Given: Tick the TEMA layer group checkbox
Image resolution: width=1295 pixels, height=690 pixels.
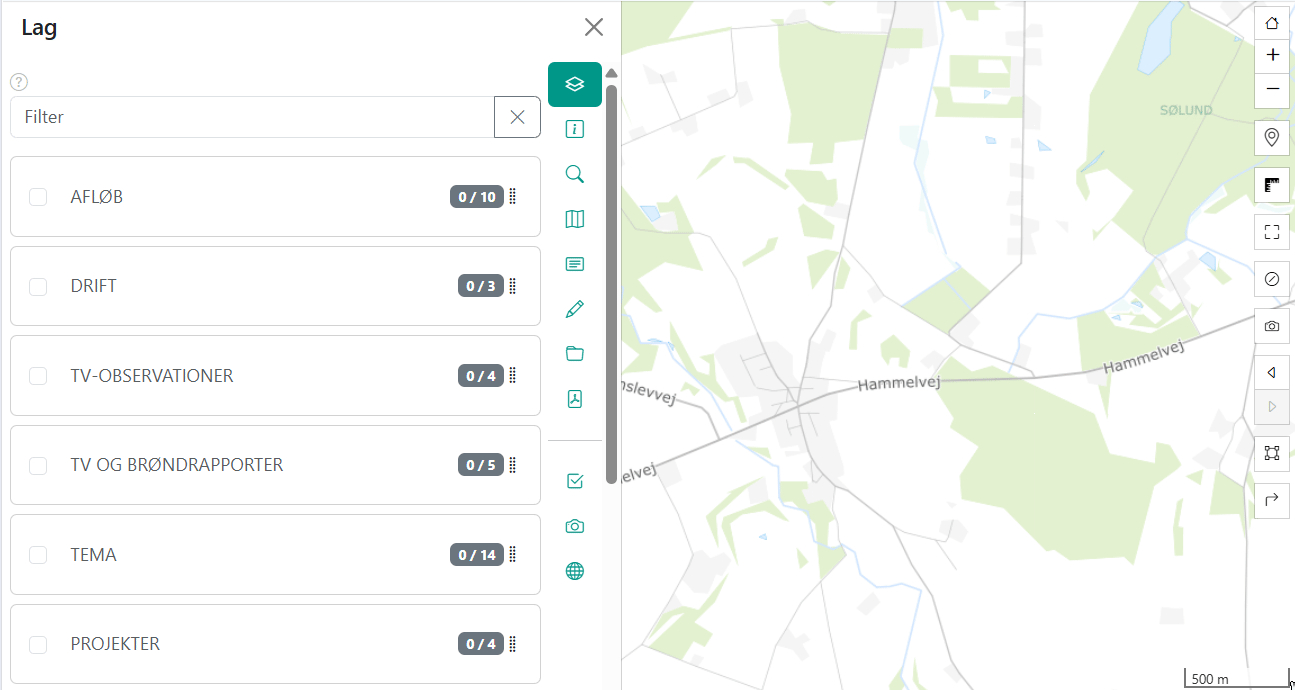Looking at the screenshot, I should [38, 555].
